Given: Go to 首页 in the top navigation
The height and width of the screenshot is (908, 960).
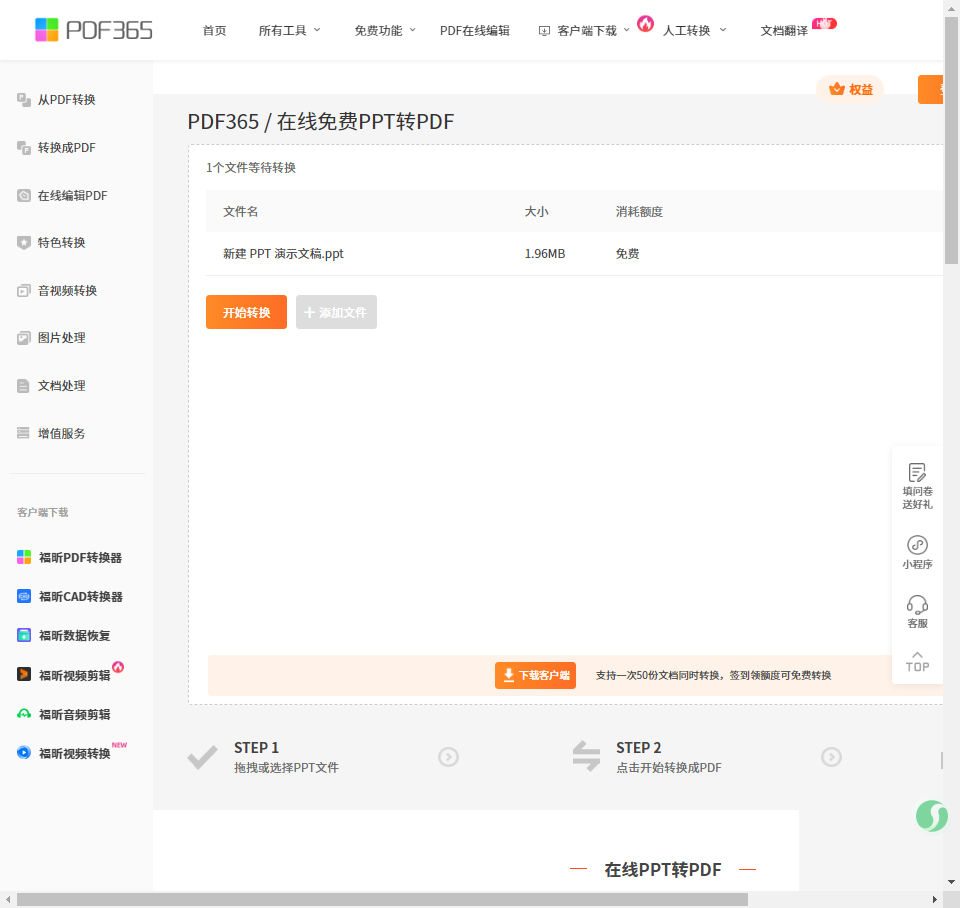Looking at the screenshot, I should (214, 31).
